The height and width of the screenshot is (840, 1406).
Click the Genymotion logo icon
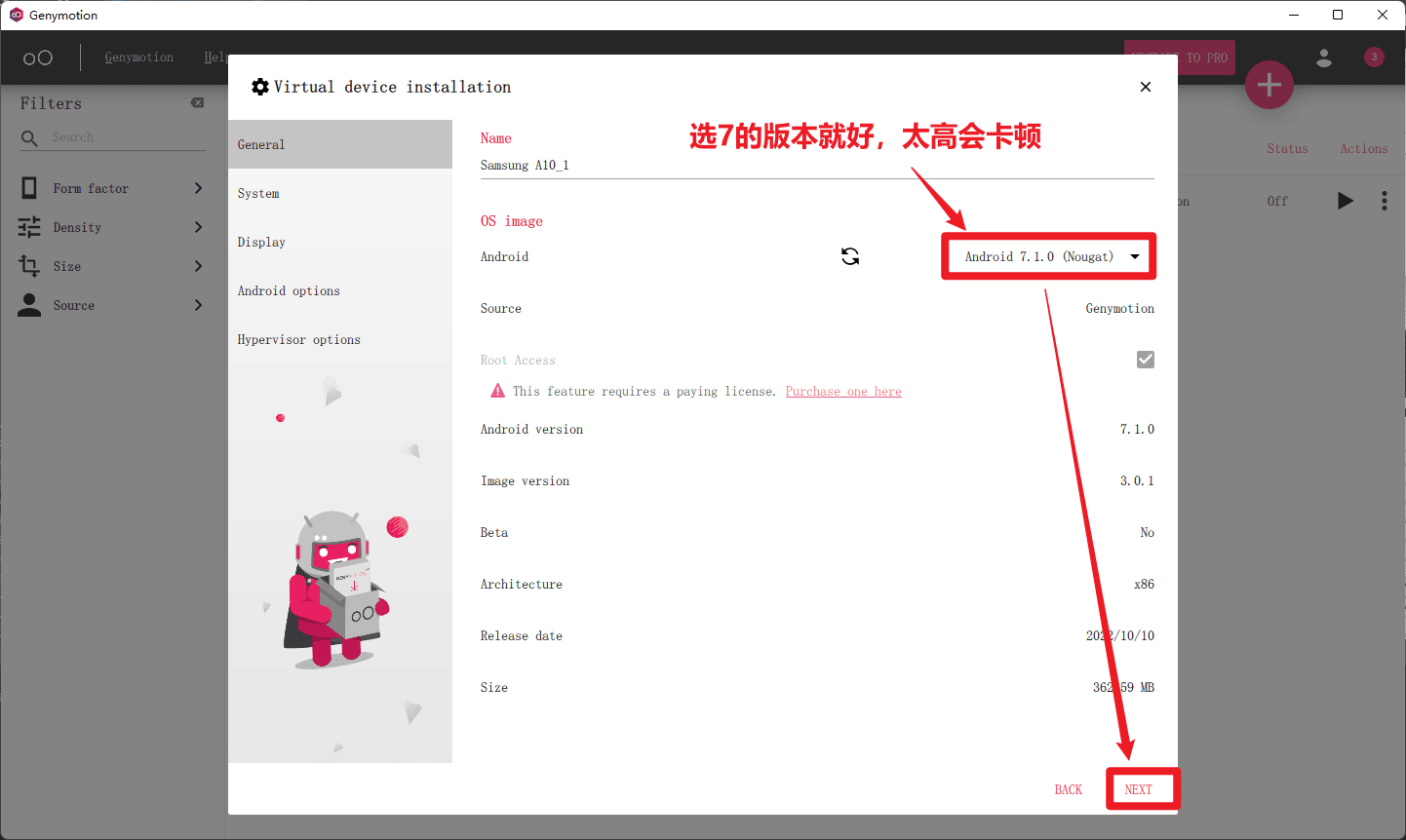pos(38,57)
